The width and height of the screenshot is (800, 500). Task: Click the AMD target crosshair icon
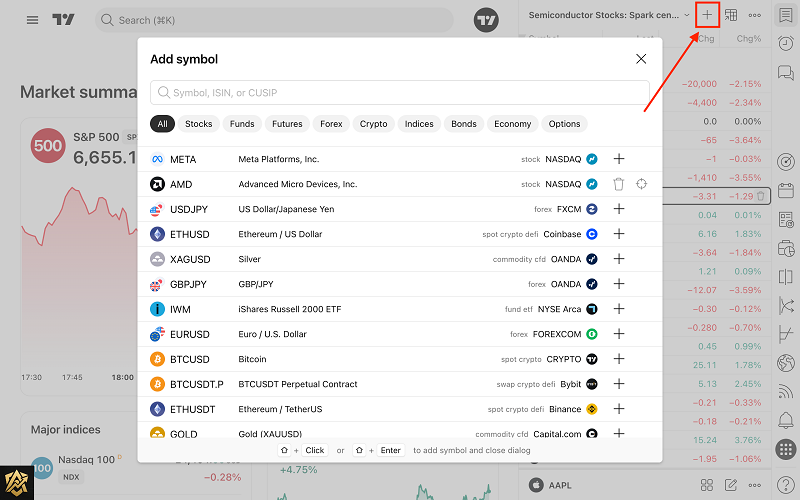click(641, 184)
